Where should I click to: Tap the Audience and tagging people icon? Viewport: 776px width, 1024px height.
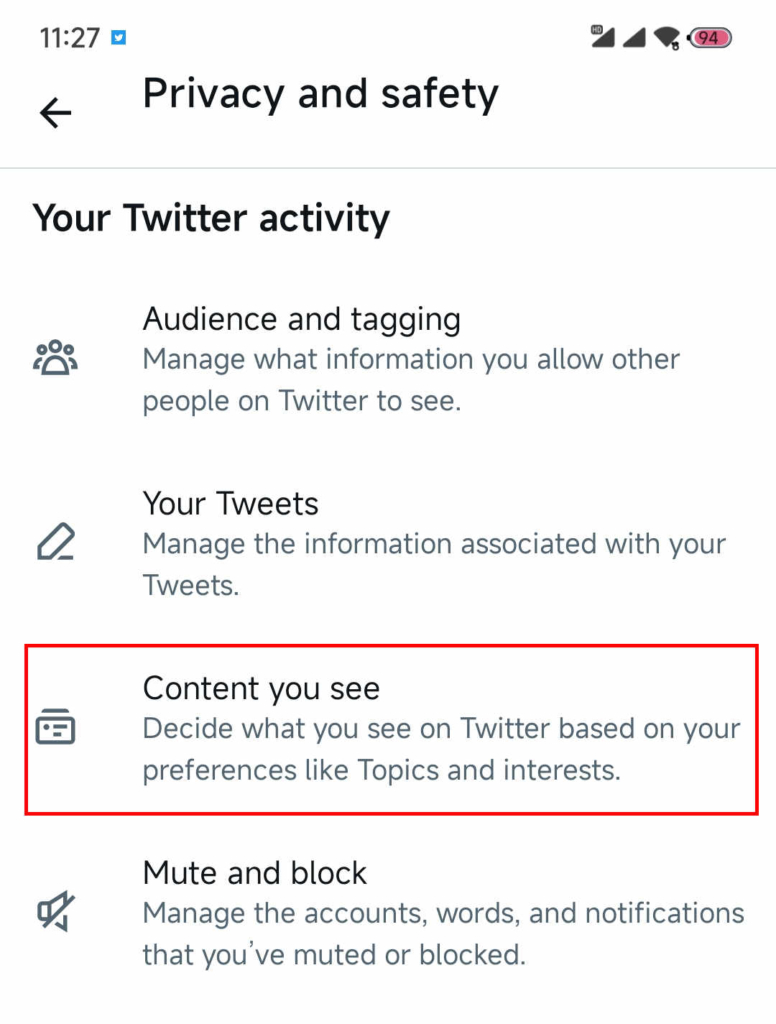[x=55, y=357]
